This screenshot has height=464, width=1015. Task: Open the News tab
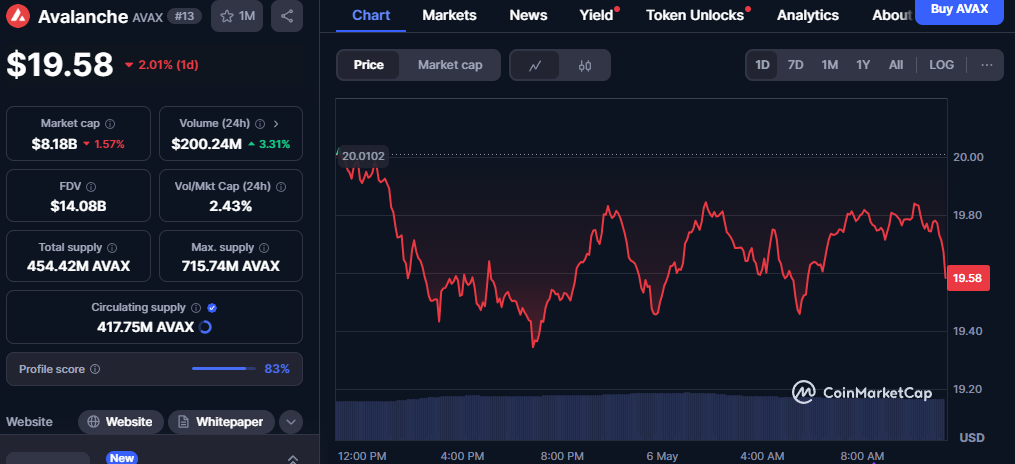coord(528,15)
